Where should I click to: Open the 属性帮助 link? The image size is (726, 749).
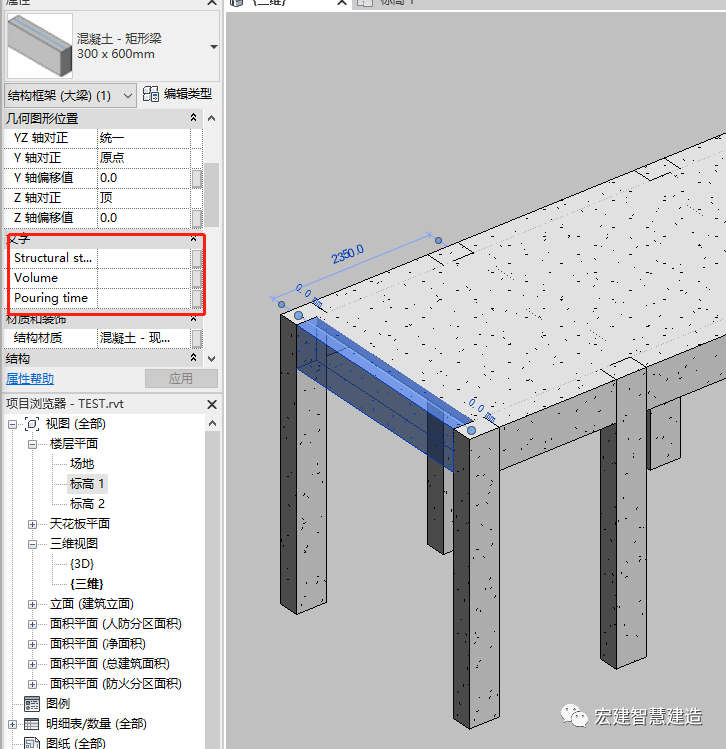pos(30,379)
